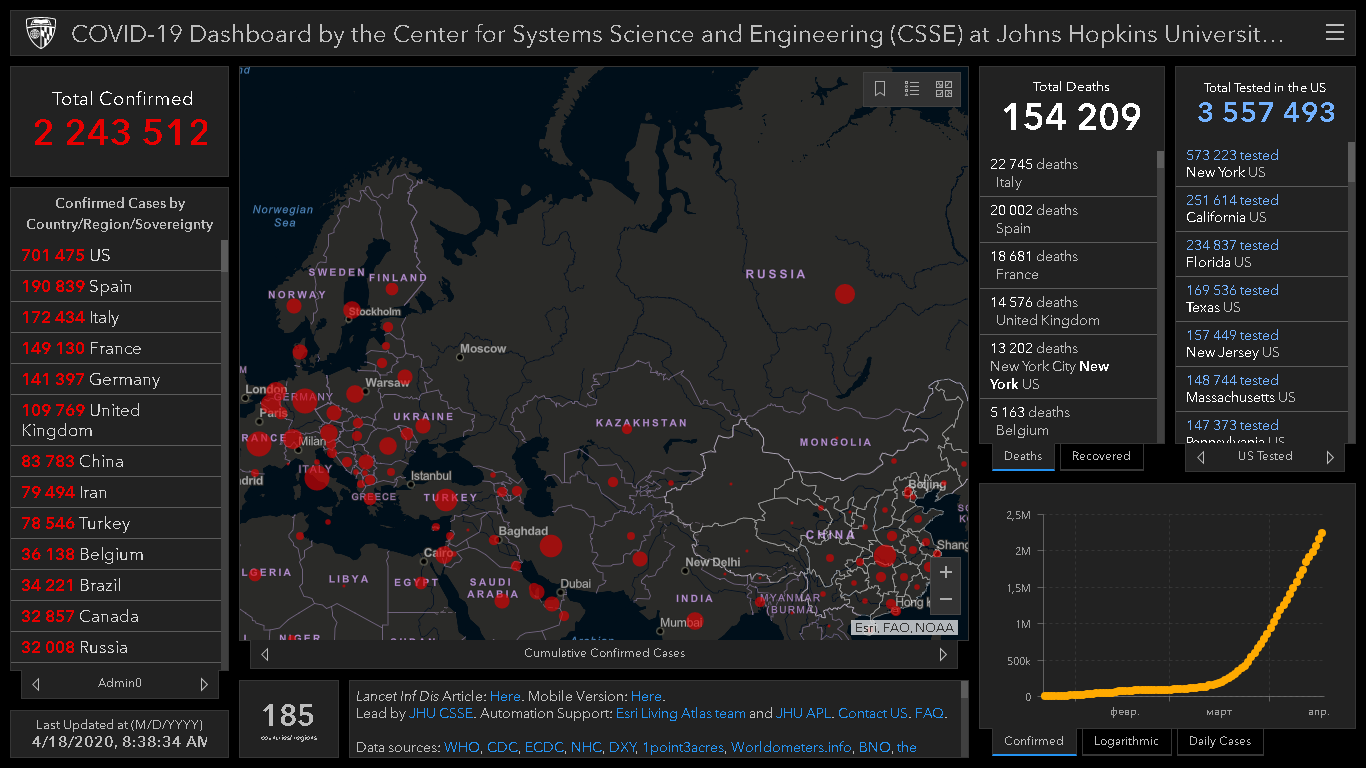Open the map bookmarks icon
The width and height of the screenshot is (1366, 768).
880,89
